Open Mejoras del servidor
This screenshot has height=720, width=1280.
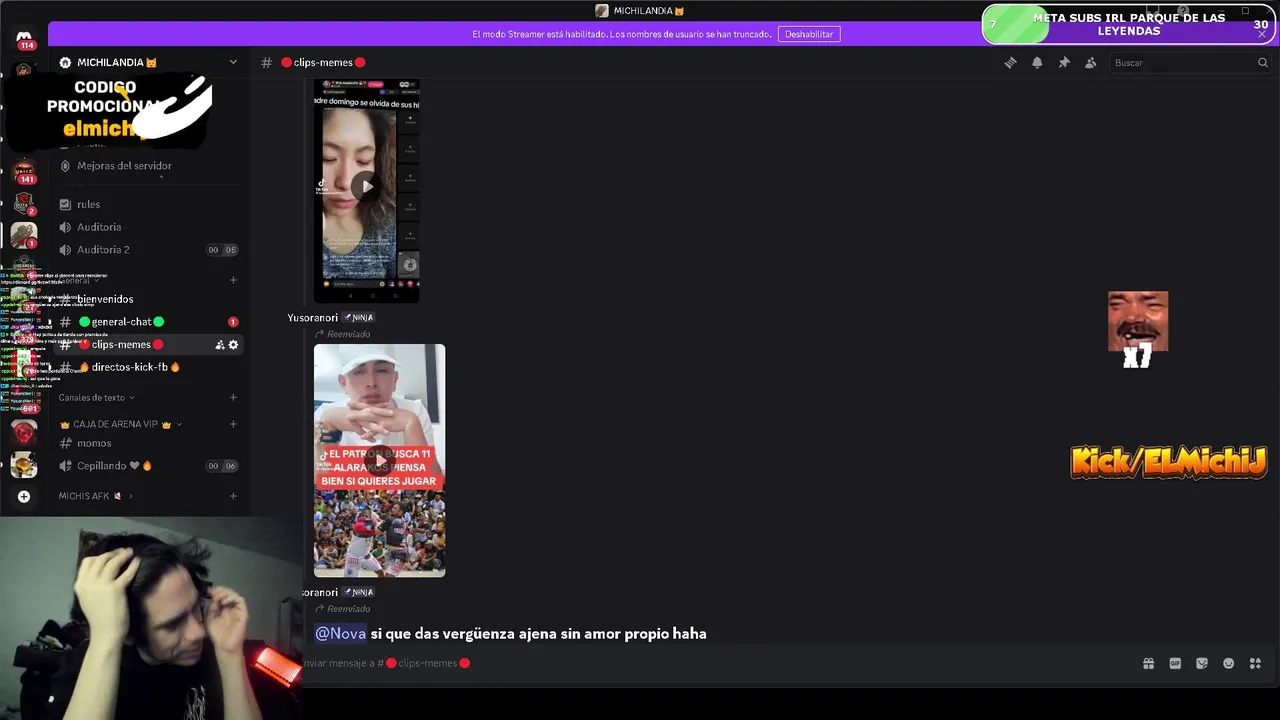124,166
